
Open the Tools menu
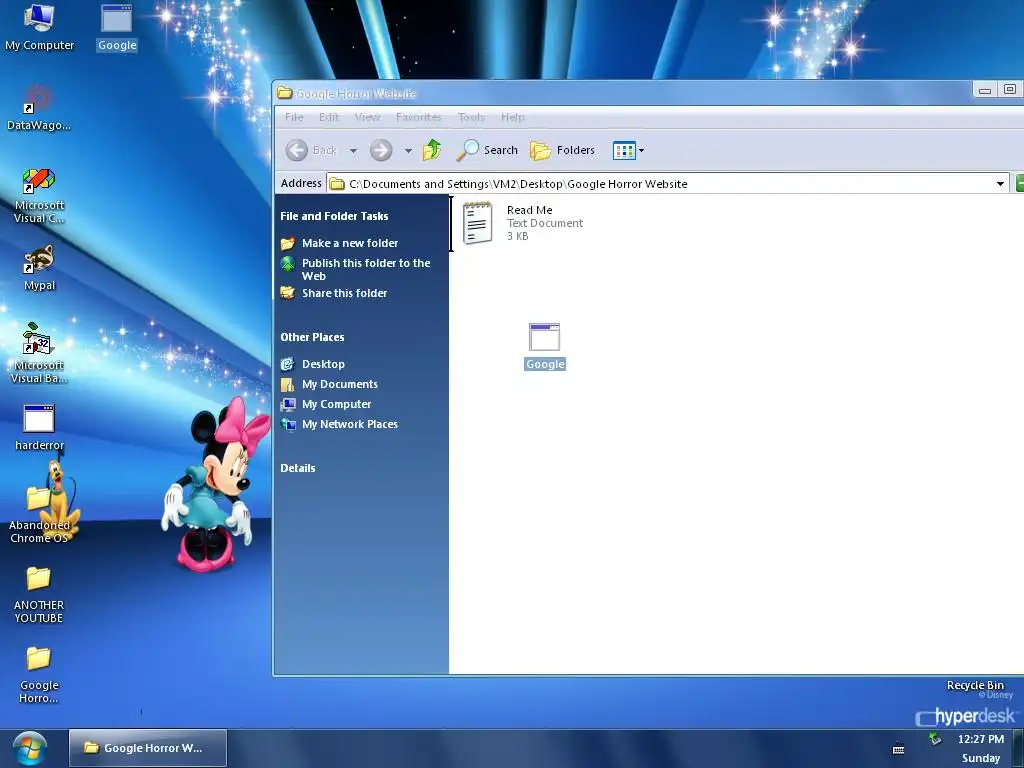click(x=471, y=117)
